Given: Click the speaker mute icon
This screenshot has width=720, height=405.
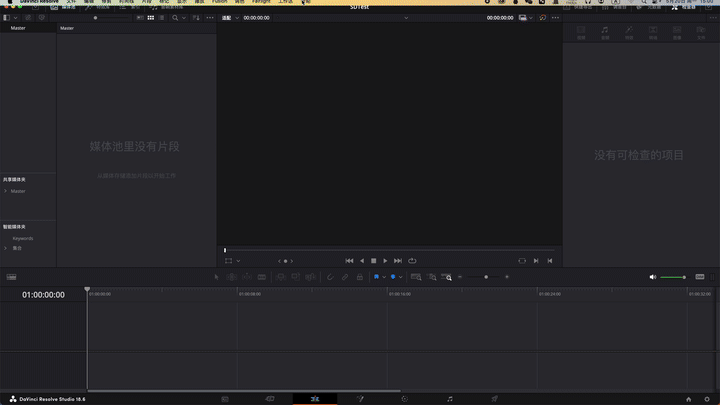Looking at the screenshot, I should [653, 276].
